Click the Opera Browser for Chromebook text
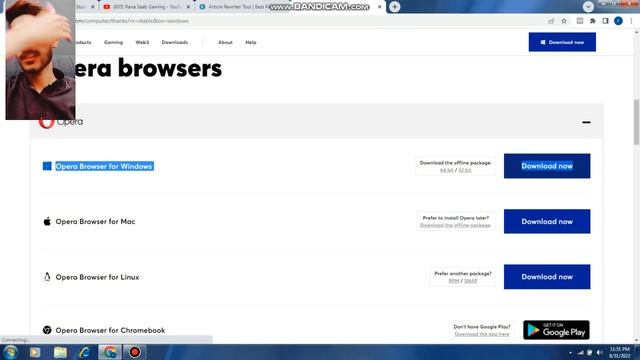Screen dimensions: 640x360 [x=110, y=330]
